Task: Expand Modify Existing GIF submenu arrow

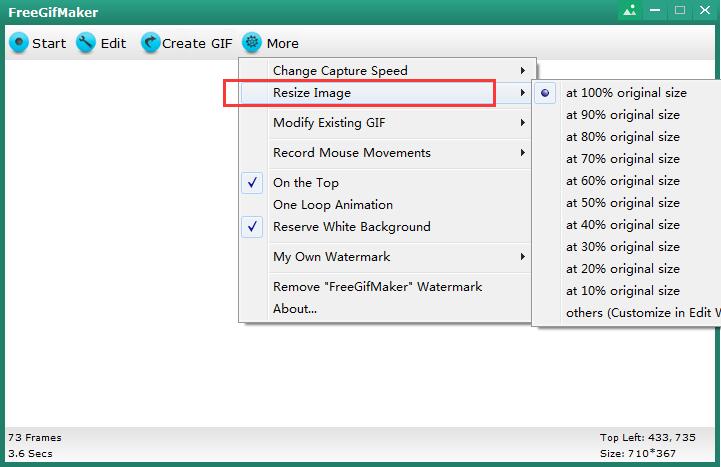Action: [x=523, y=122]
